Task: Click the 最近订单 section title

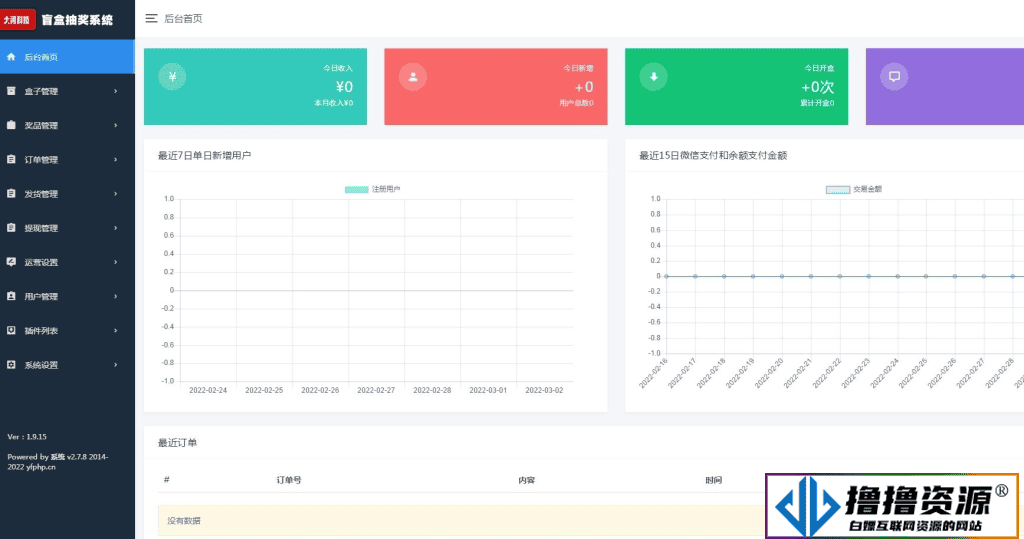Action: click(177, 442)
